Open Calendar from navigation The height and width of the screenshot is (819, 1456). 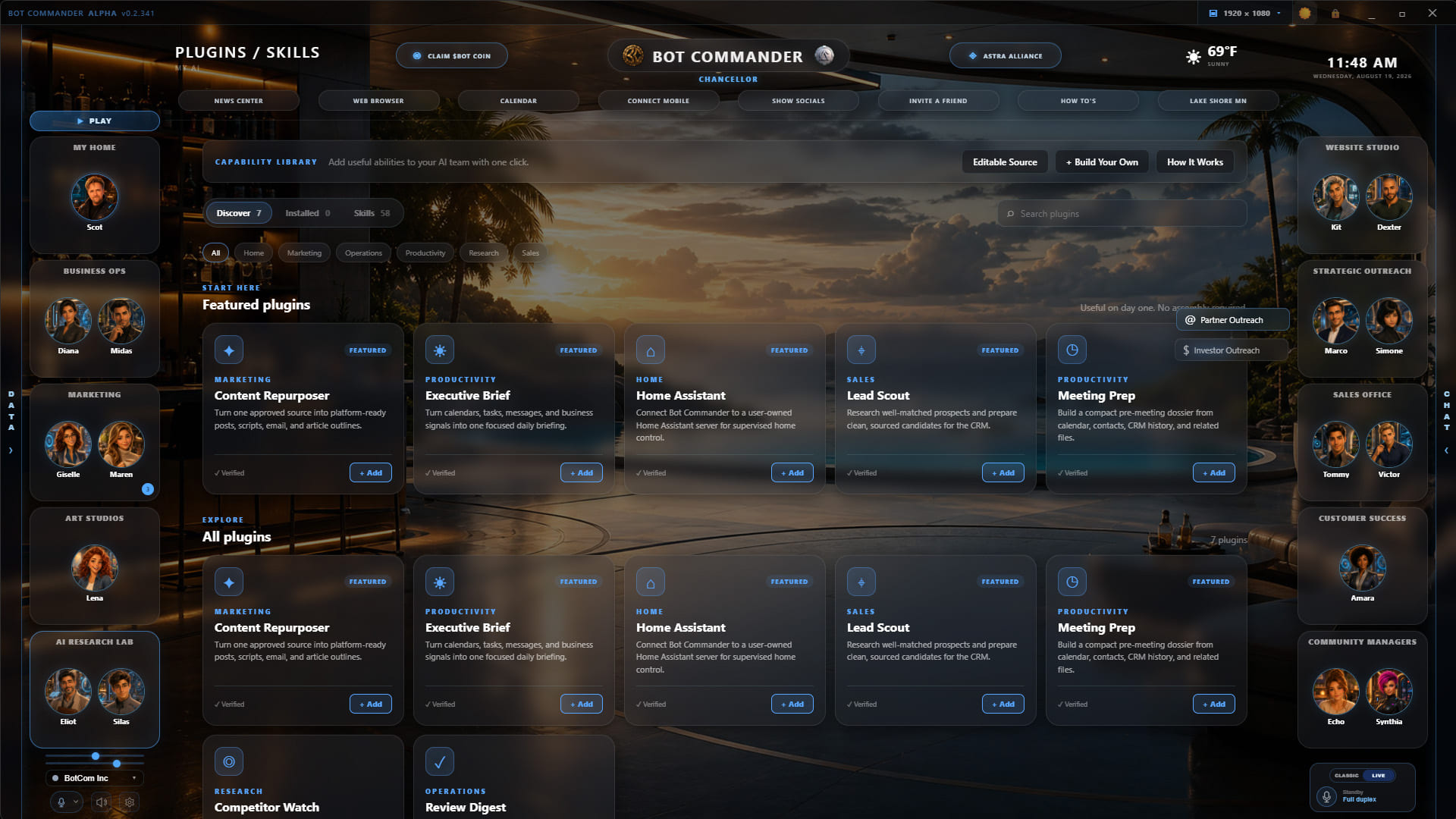pos(519,101)
